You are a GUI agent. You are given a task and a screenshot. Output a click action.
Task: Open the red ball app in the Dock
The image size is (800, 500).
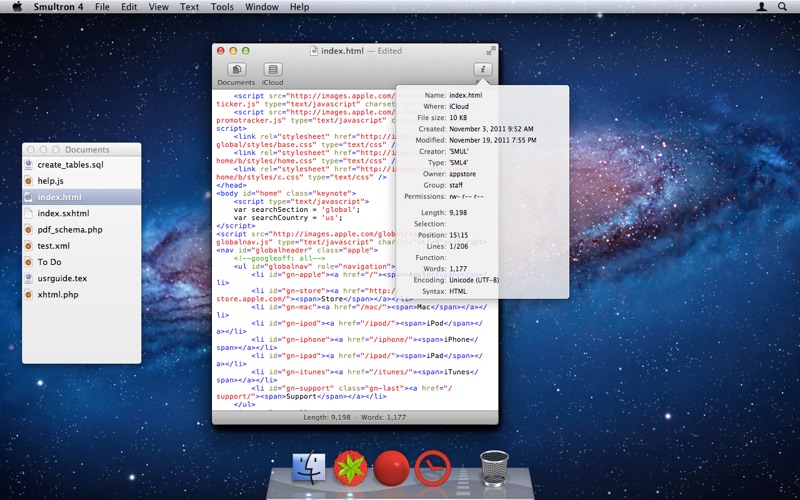pyautogui.click(x=392, y=468)
